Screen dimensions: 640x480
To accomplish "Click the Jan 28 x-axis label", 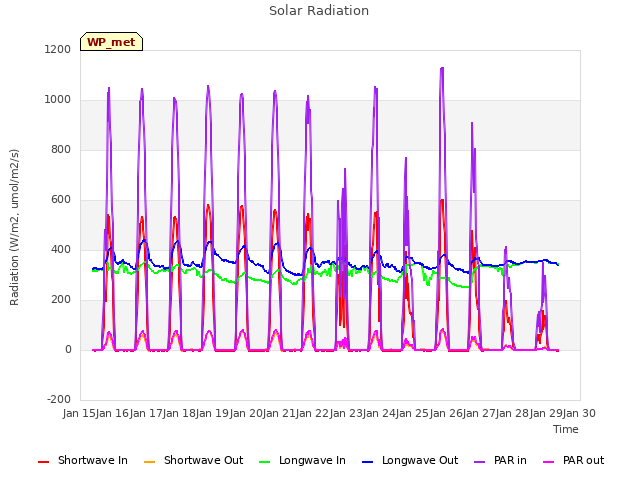I will 513,413.
